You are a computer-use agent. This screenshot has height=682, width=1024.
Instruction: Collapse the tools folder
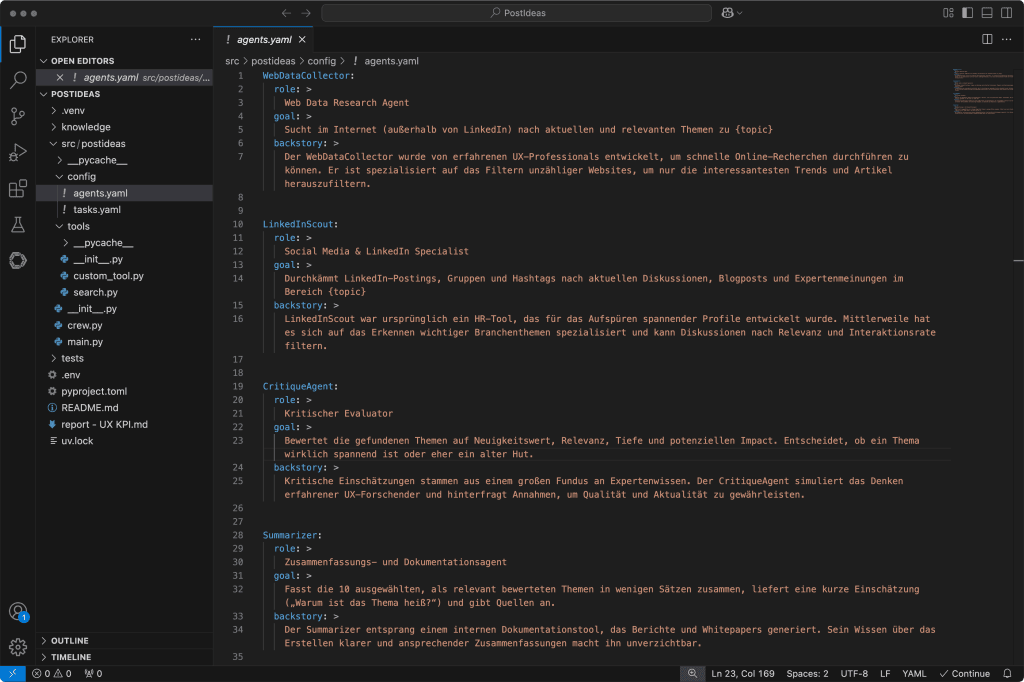click(78, 226)
